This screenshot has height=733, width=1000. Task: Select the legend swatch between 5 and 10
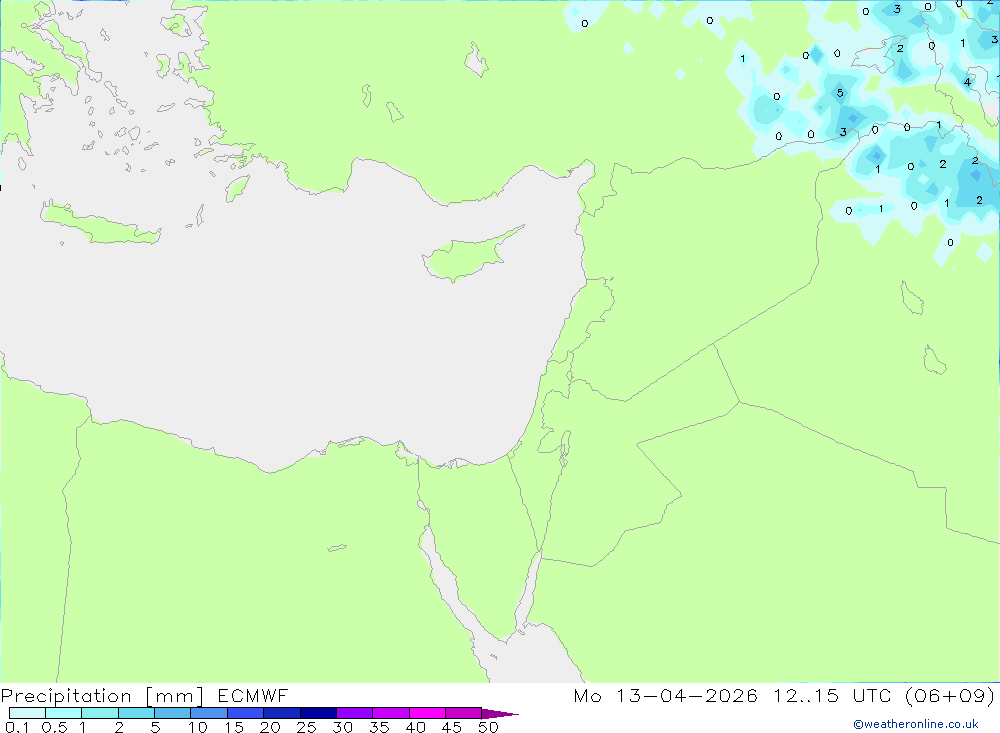point(173,713)
